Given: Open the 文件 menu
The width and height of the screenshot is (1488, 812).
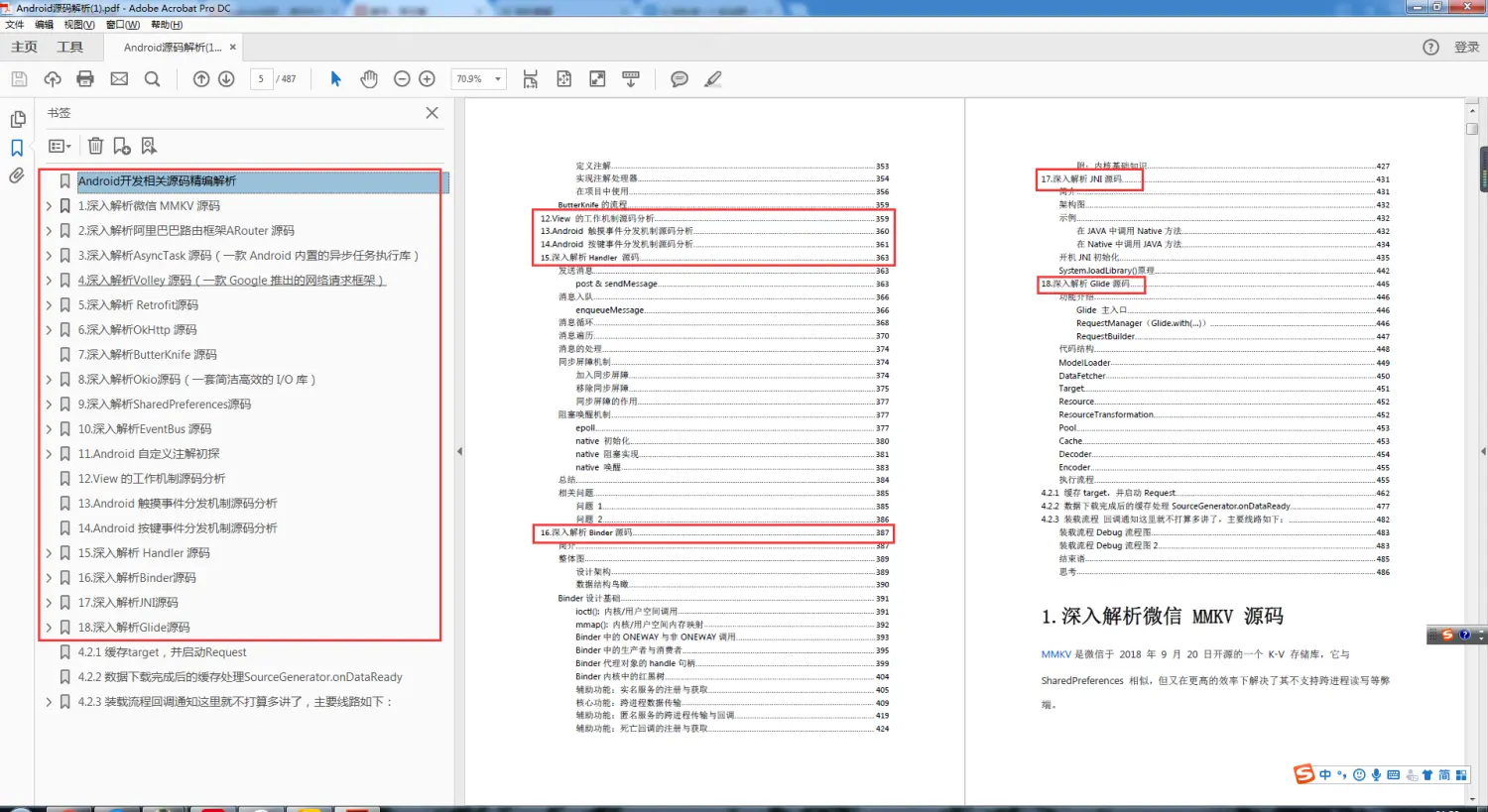Looking at the screenshot, I should pyautogui.click(x=15, y=25).
